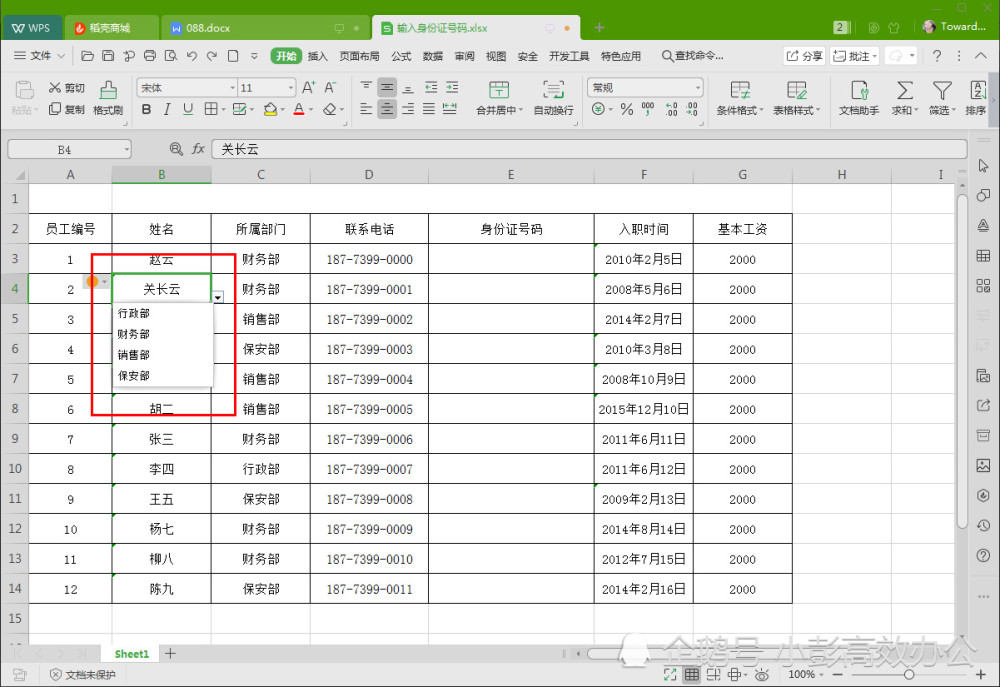Expand the 文件 file menu
This screenshot has width=1000, height=687.
pyautogui.click(x=40, y=56)
